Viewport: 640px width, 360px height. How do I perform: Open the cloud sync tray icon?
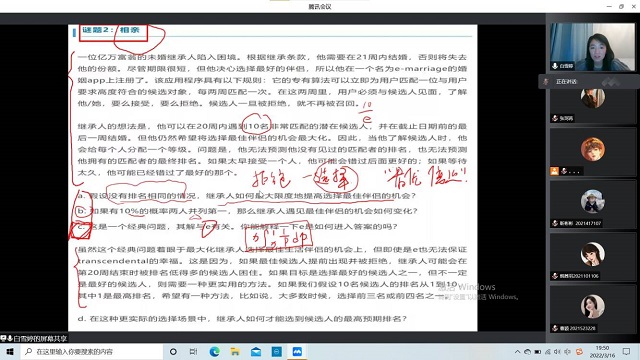(527, 351)
